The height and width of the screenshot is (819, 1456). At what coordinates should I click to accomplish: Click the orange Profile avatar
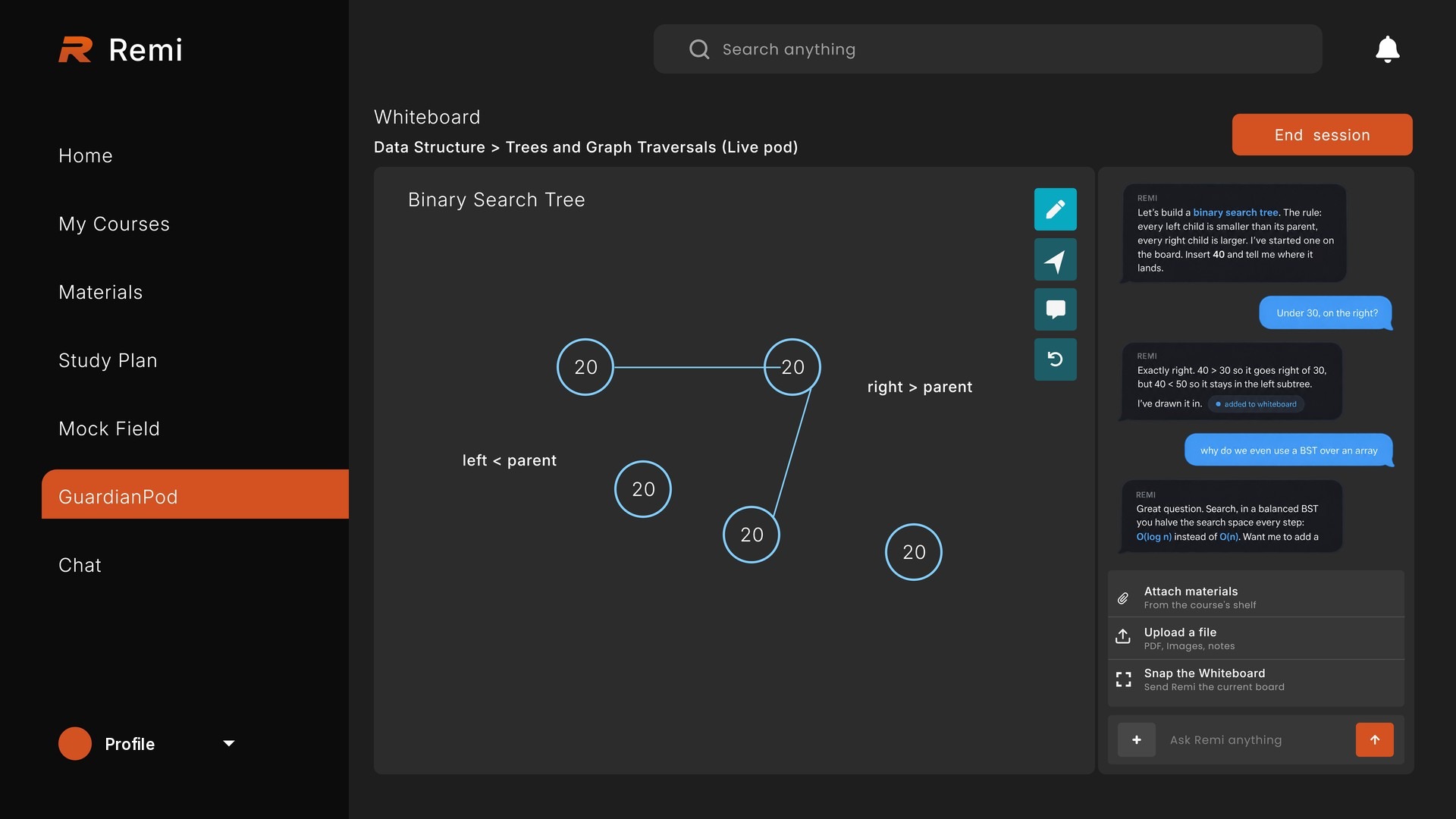click(x=75, y=744)
